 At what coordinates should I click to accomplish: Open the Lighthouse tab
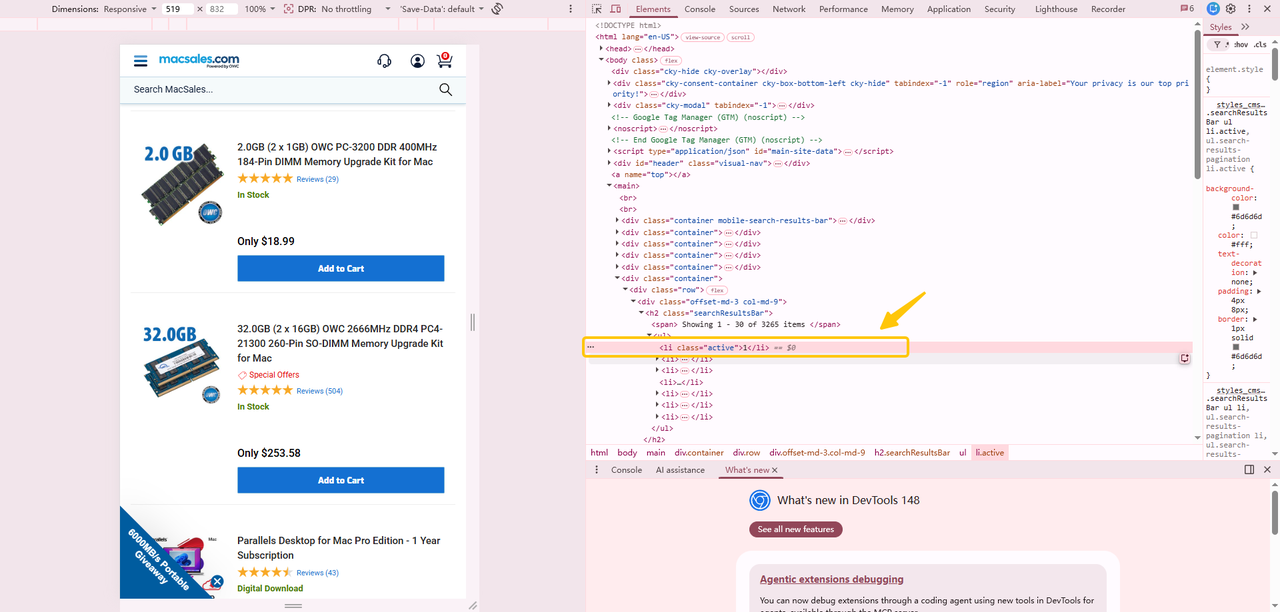(1057, 9)
